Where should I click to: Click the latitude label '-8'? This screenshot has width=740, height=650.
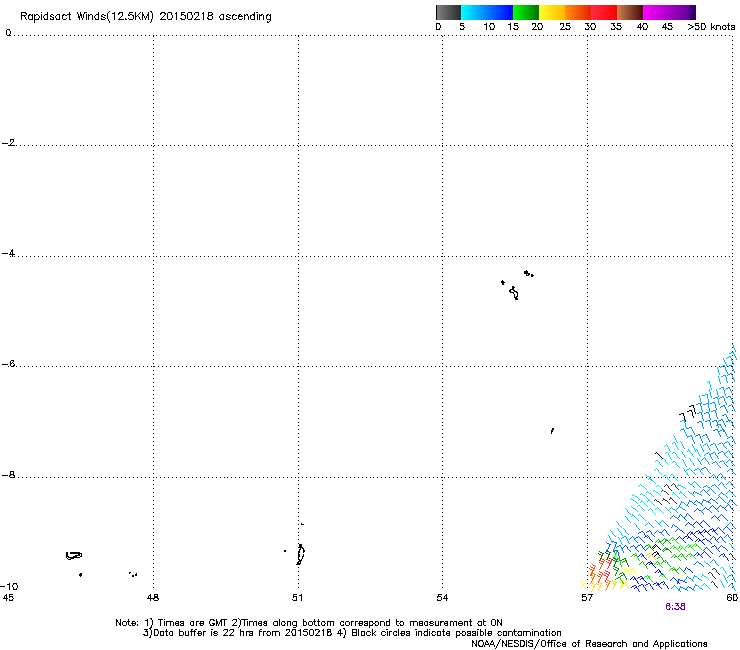(8, 475)
